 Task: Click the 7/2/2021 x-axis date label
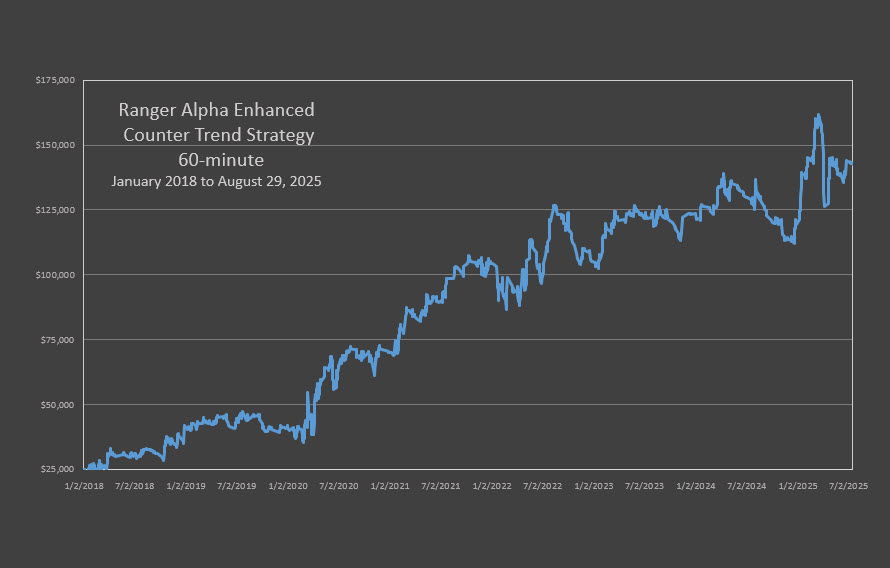point(440,486)
